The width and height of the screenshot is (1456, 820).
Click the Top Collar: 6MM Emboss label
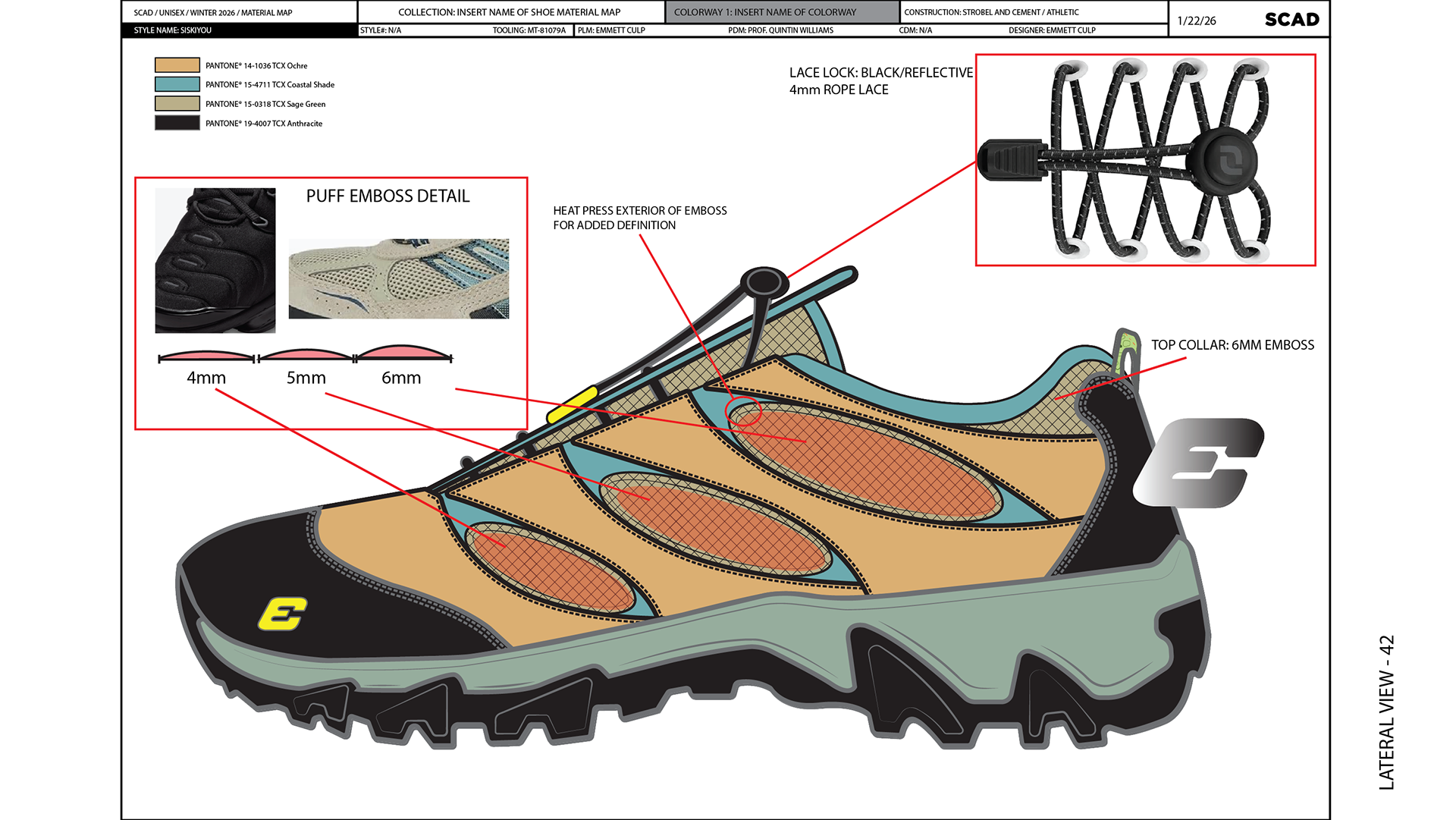pos(1232,345)
